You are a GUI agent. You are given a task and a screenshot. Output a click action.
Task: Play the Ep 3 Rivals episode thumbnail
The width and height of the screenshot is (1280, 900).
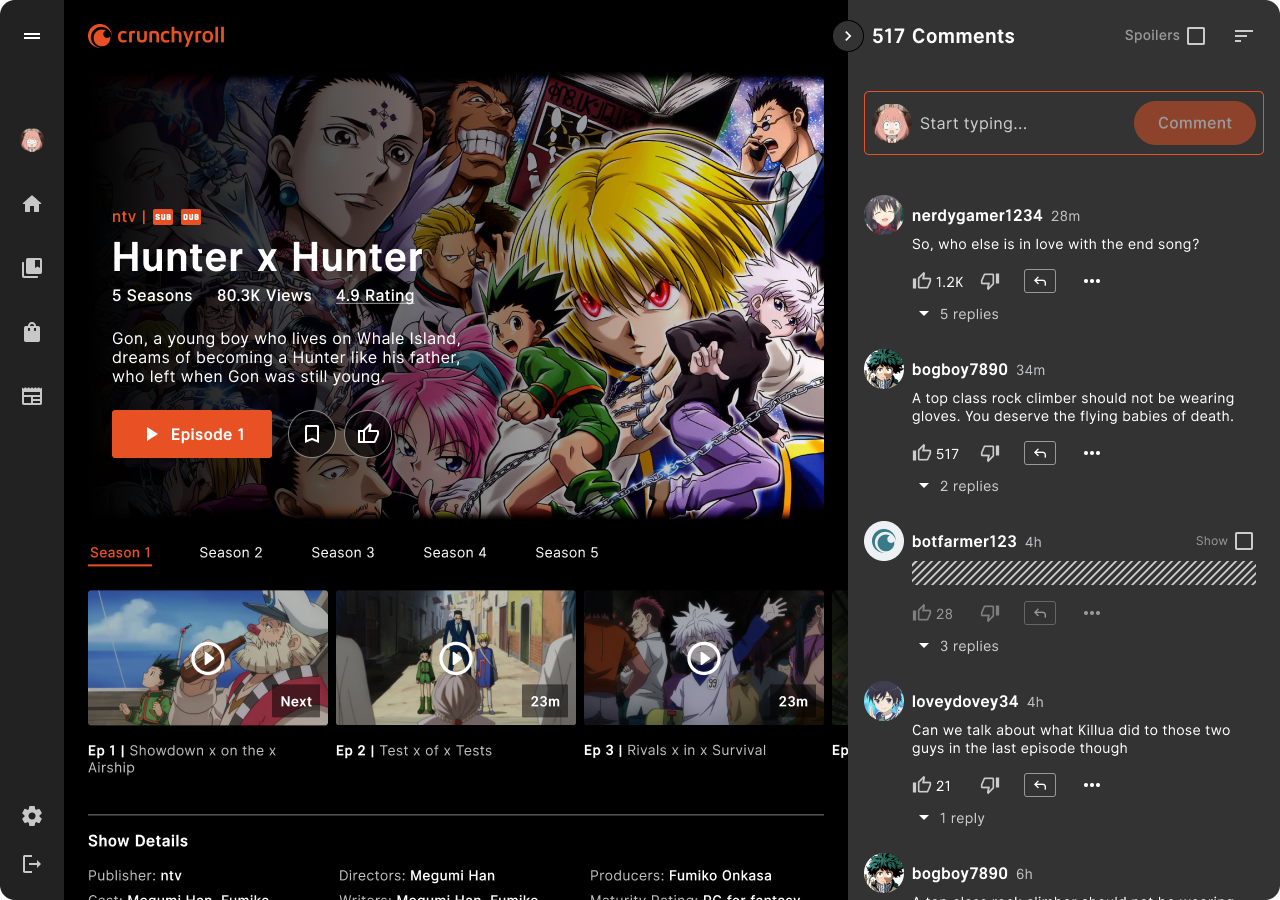[703, 658]
